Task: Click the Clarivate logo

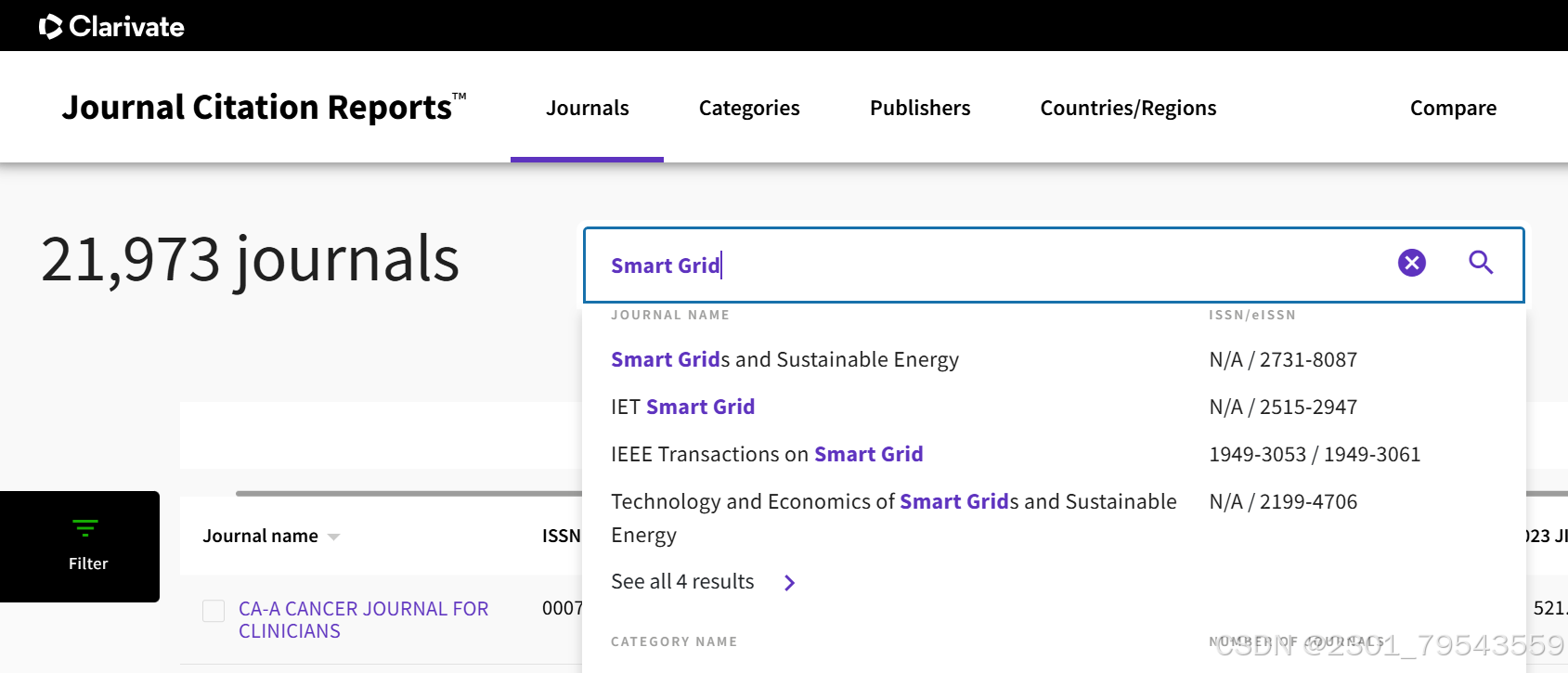Action: coord(111,26)
